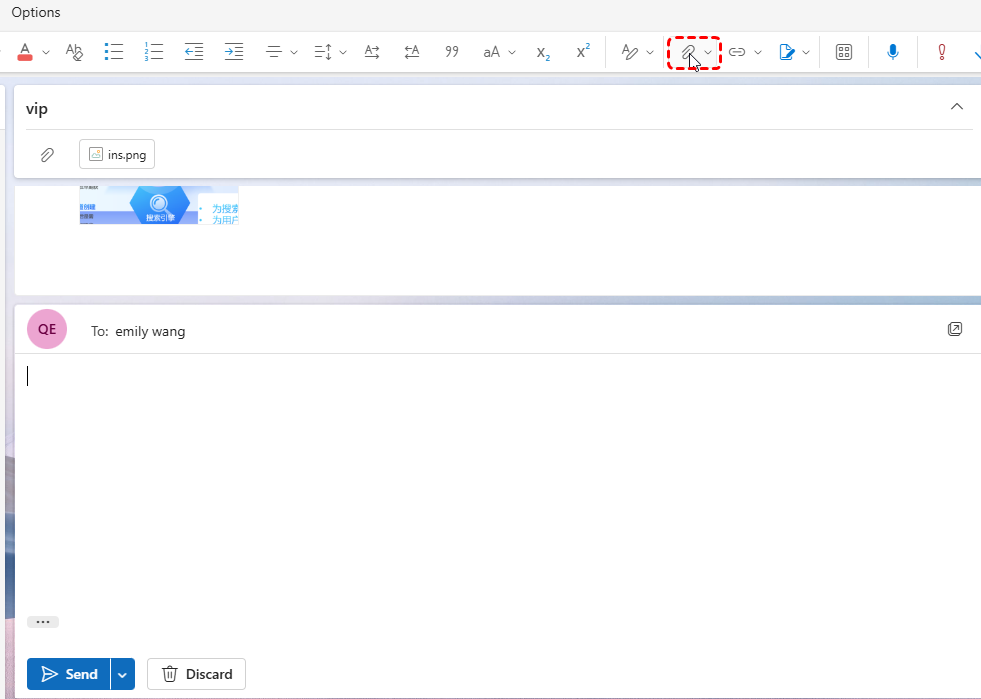
Task: Increase the paragraph indent
Action: click(234, 52)
